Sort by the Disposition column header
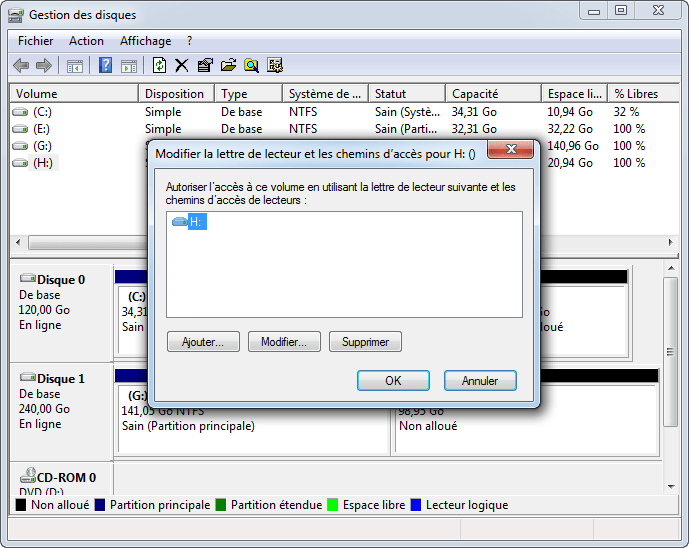Image resolution: width=689 pixels, height=548 pixels. tap(176, 94)
